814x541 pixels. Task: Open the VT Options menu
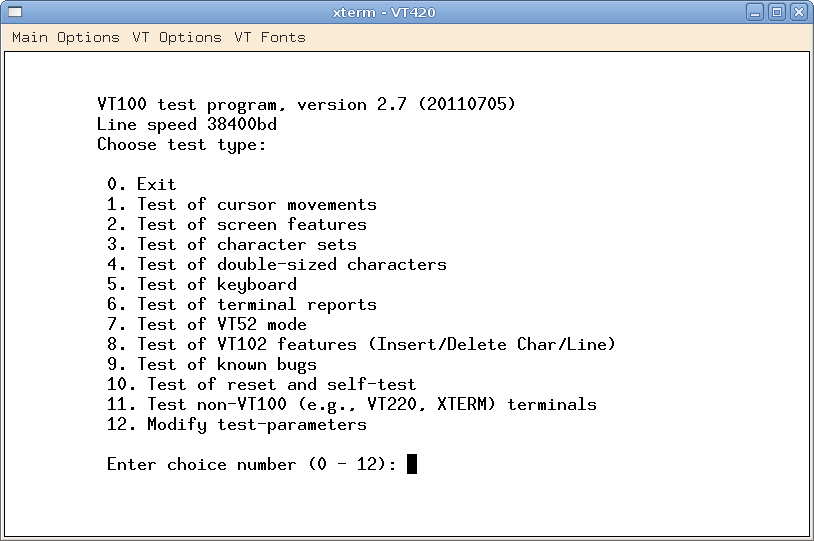[x=177, y=37]
